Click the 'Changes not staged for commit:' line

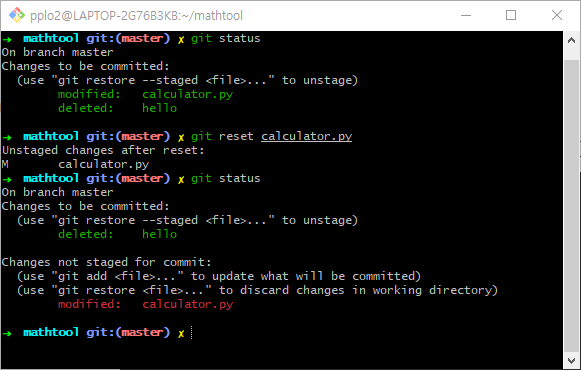point(106,262)
